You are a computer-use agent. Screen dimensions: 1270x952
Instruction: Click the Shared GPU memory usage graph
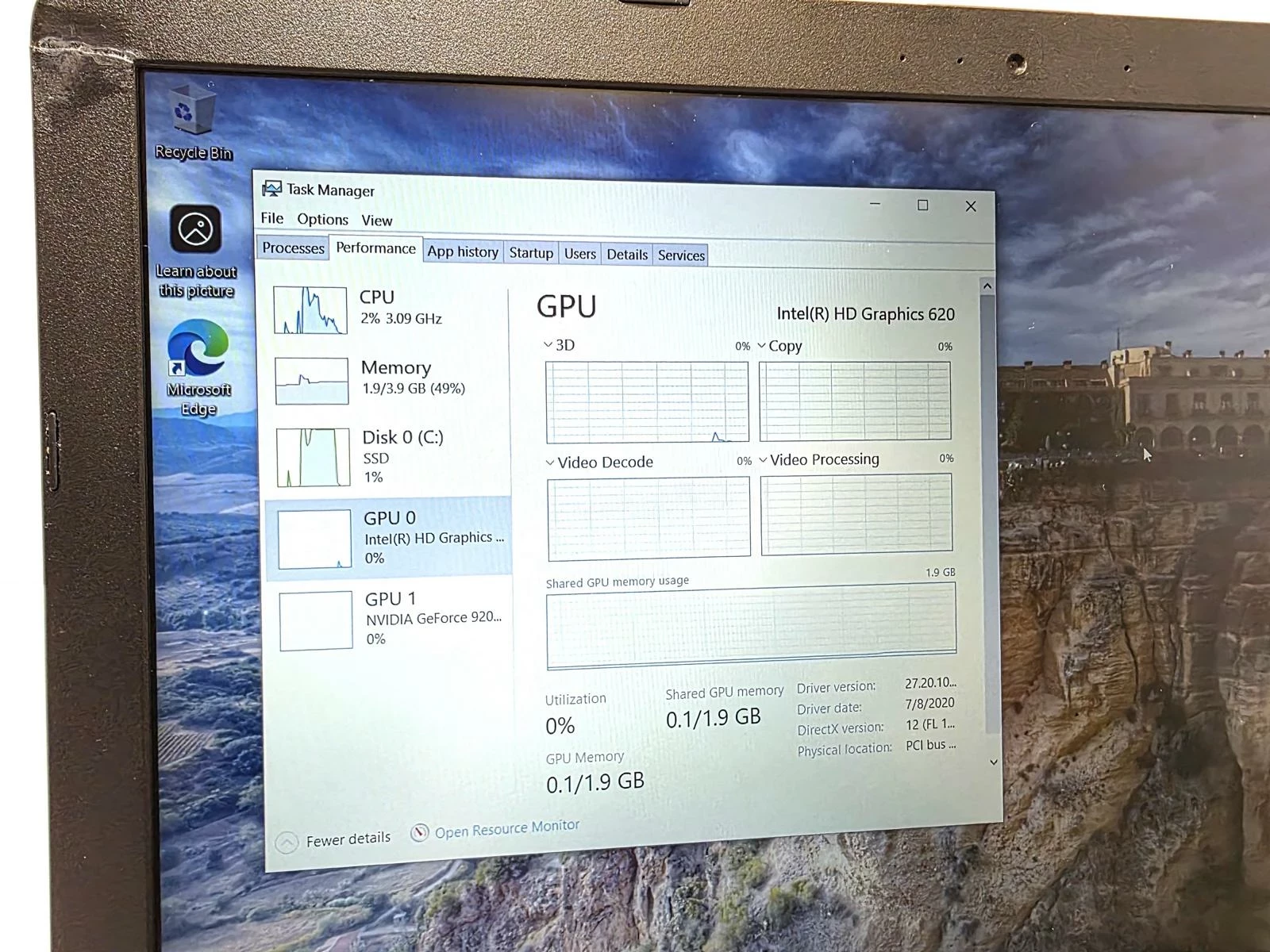pyautogui.click(x=751, y=625)
